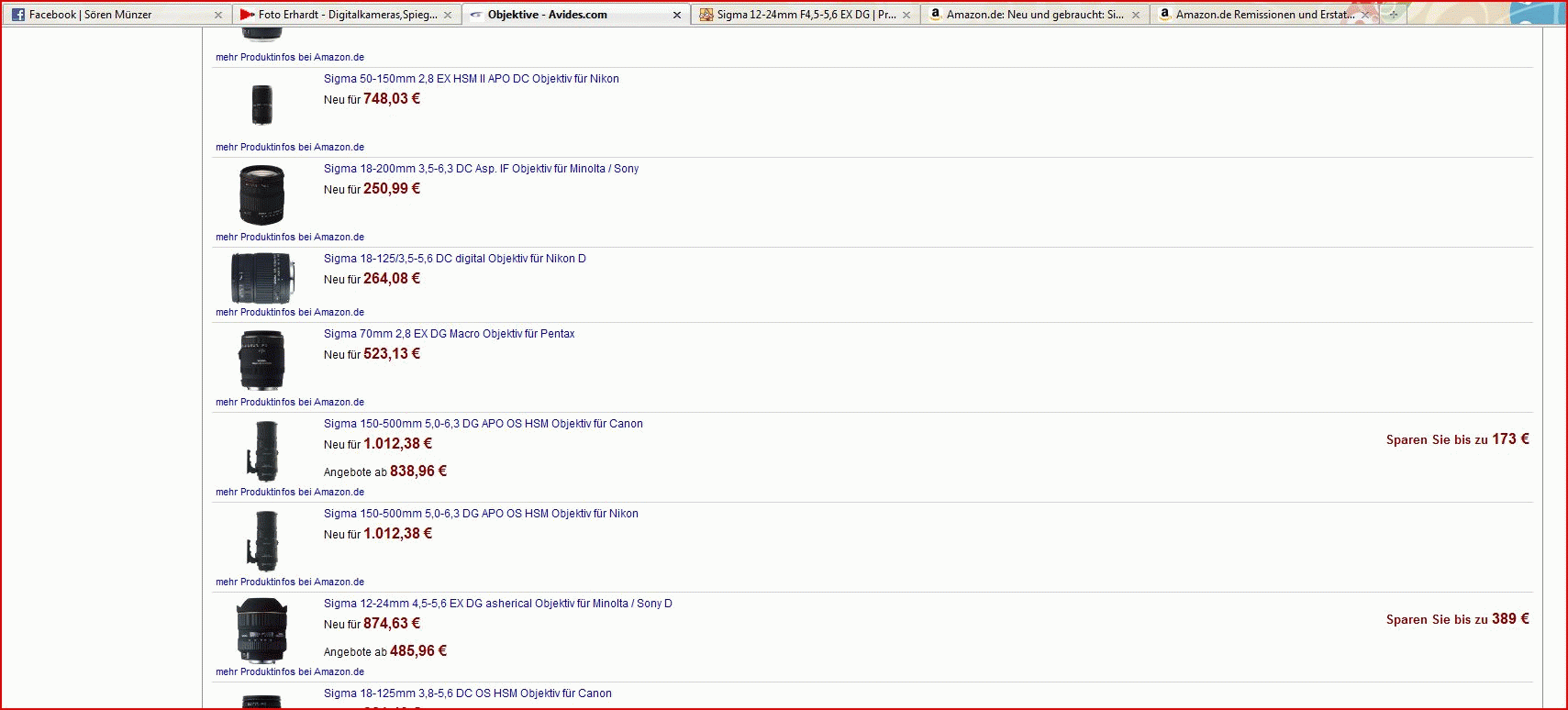
Task: Close the Objektive - Avides.com tab
Action: tap(677, 15)
